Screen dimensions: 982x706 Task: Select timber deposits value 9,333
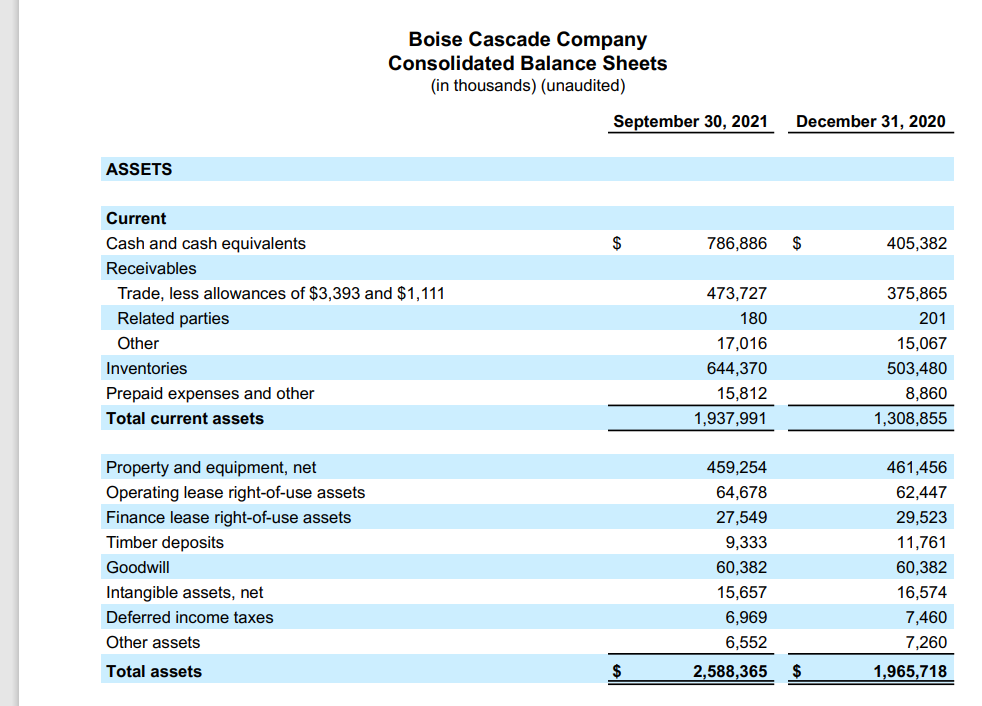(x=746, y=542)
